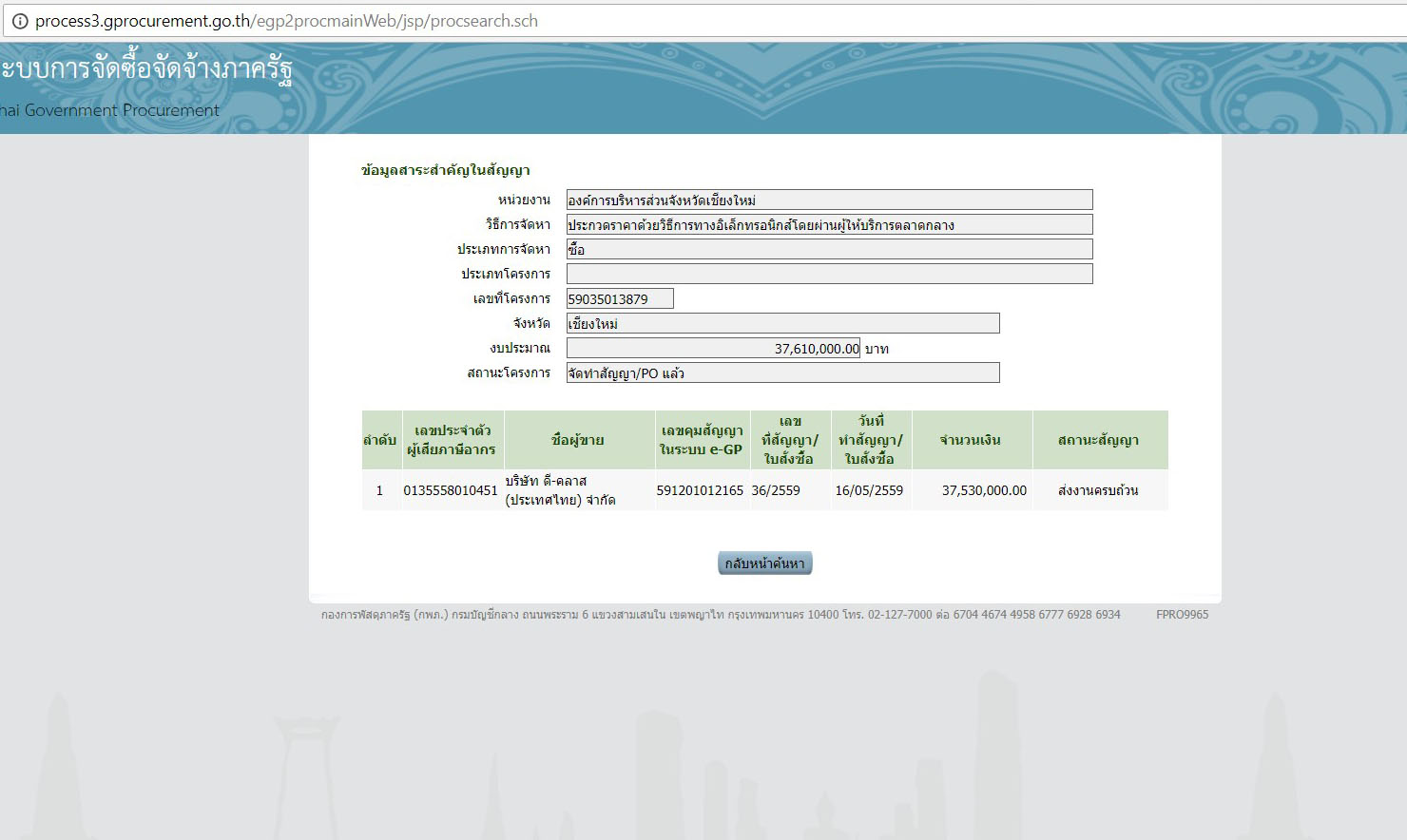Click the URL text in the address bar

286,21
